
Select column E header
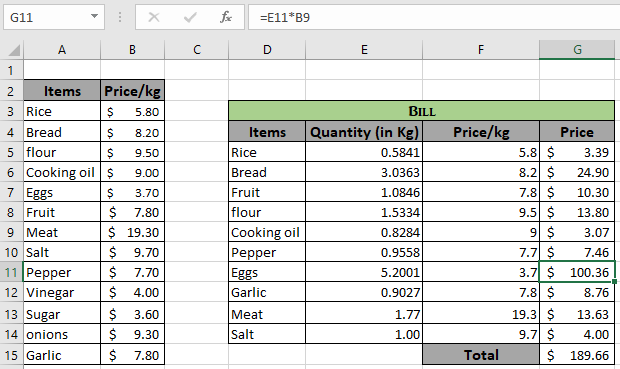click(x=364, y=50)
